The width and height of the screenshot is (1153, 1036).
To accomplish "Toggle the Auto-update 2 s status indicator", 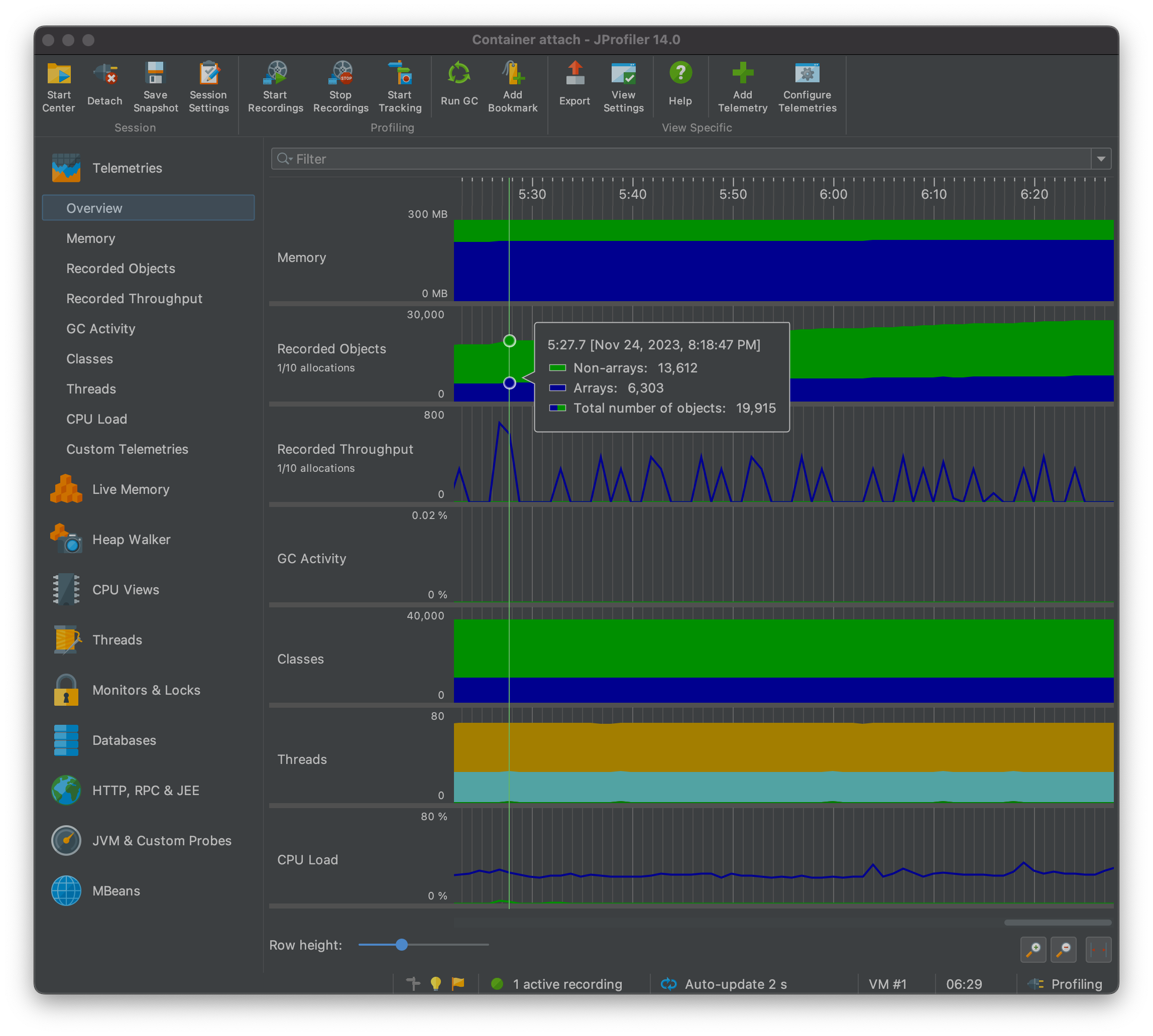I will (723, 984).
